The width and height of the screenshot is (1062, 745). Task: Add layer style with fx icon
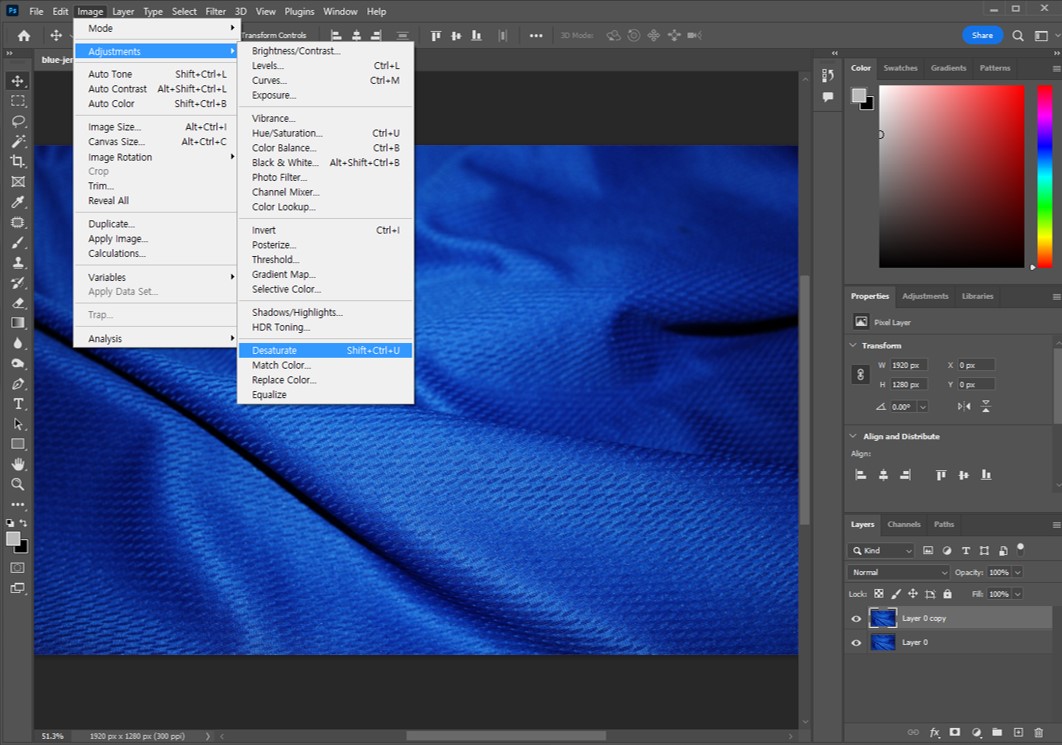tap(935, 732)
